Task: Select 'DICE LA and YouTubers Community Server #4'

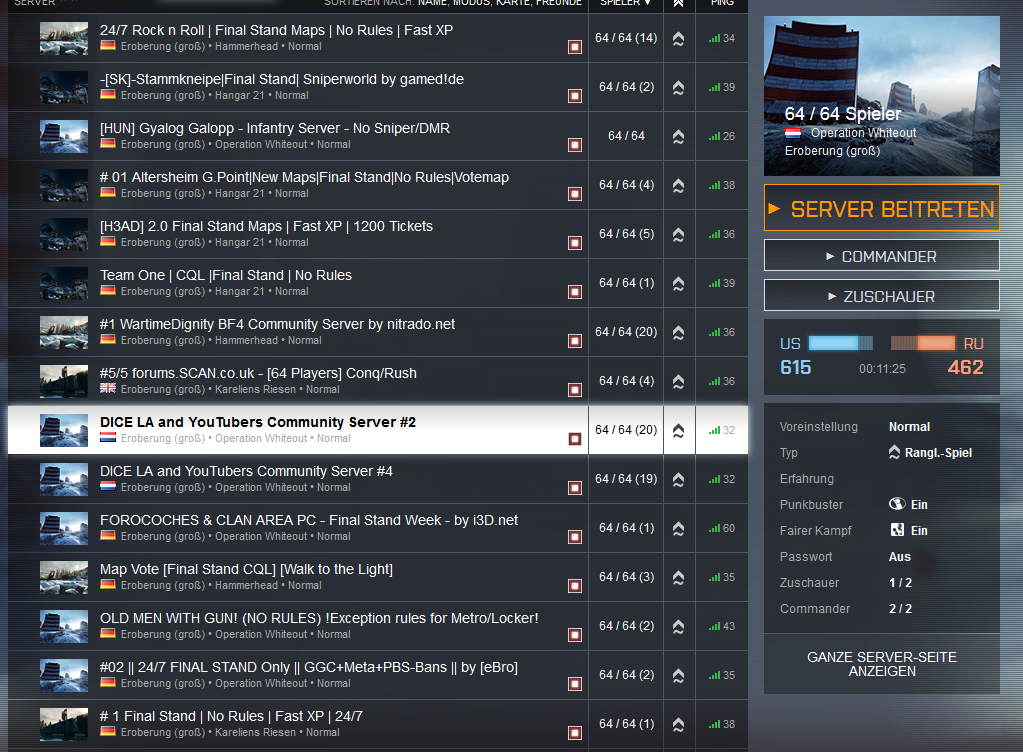Action: coord(378,479)
